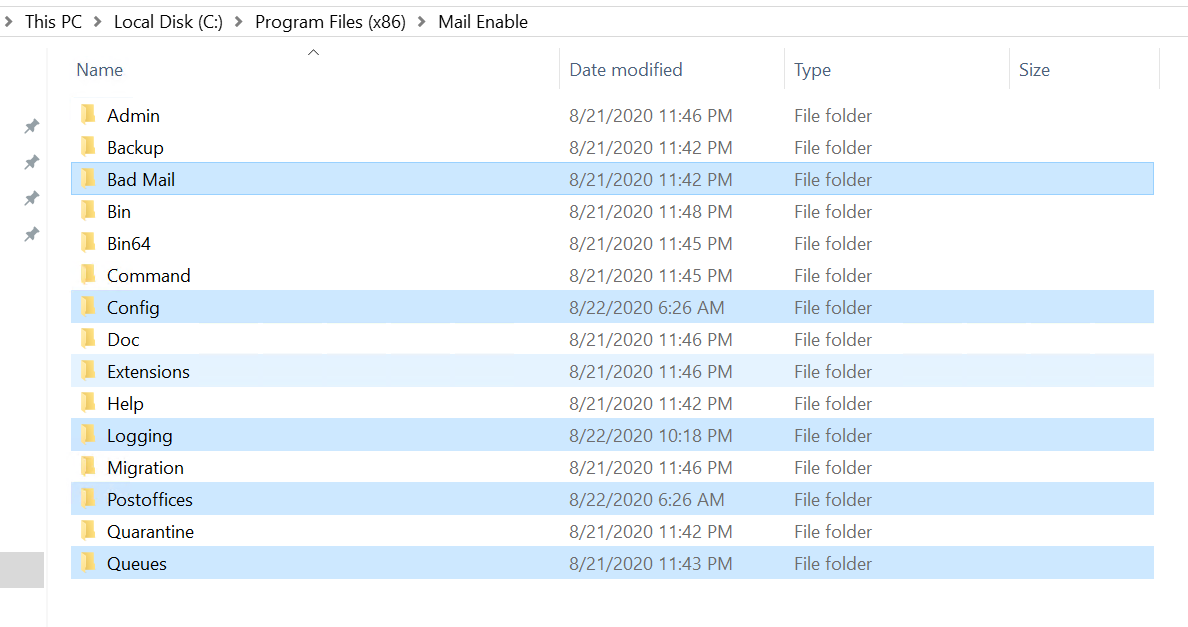Select the Admin folder icon
The height and width of the screenshot is (627, 1188).
point(88,115)
